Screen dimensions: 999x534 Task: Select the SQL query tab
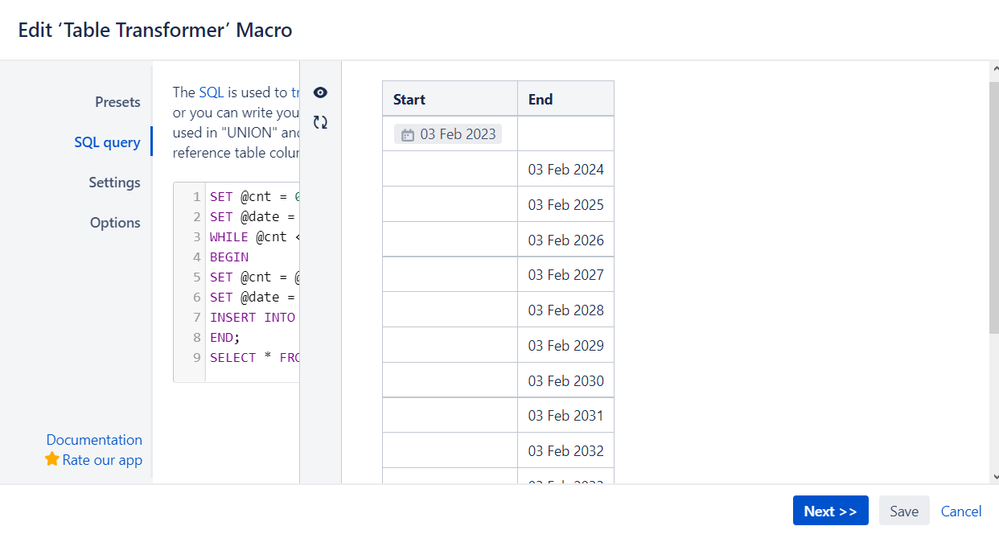click(x=107, y=142)
